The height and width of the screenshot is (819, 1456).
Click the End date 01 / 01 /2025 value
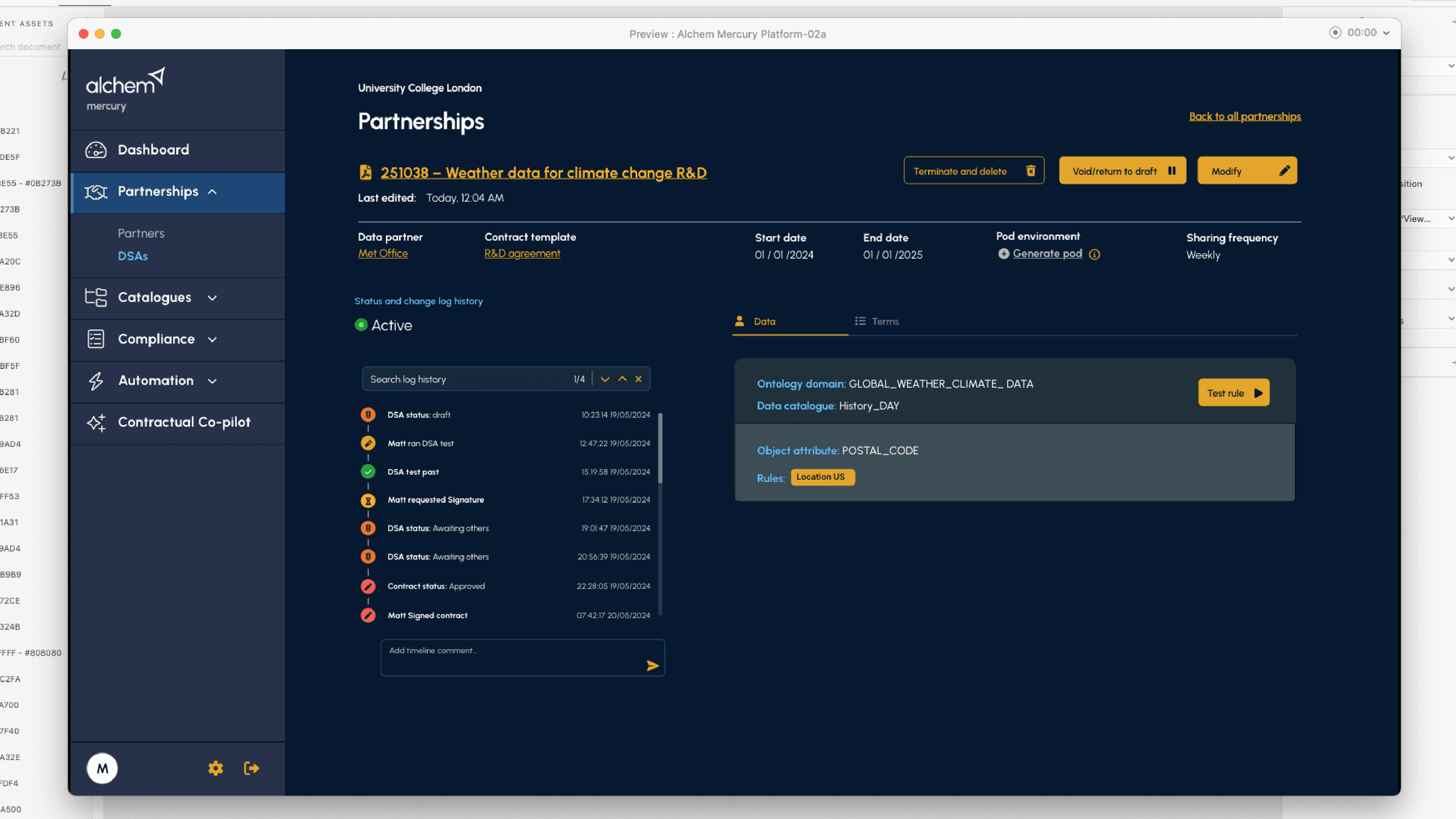click(893, 255)
